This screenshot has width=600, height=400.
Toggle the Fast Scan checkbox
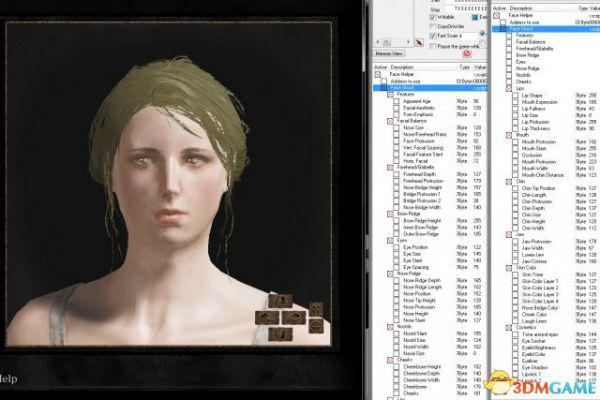[433, 36]
